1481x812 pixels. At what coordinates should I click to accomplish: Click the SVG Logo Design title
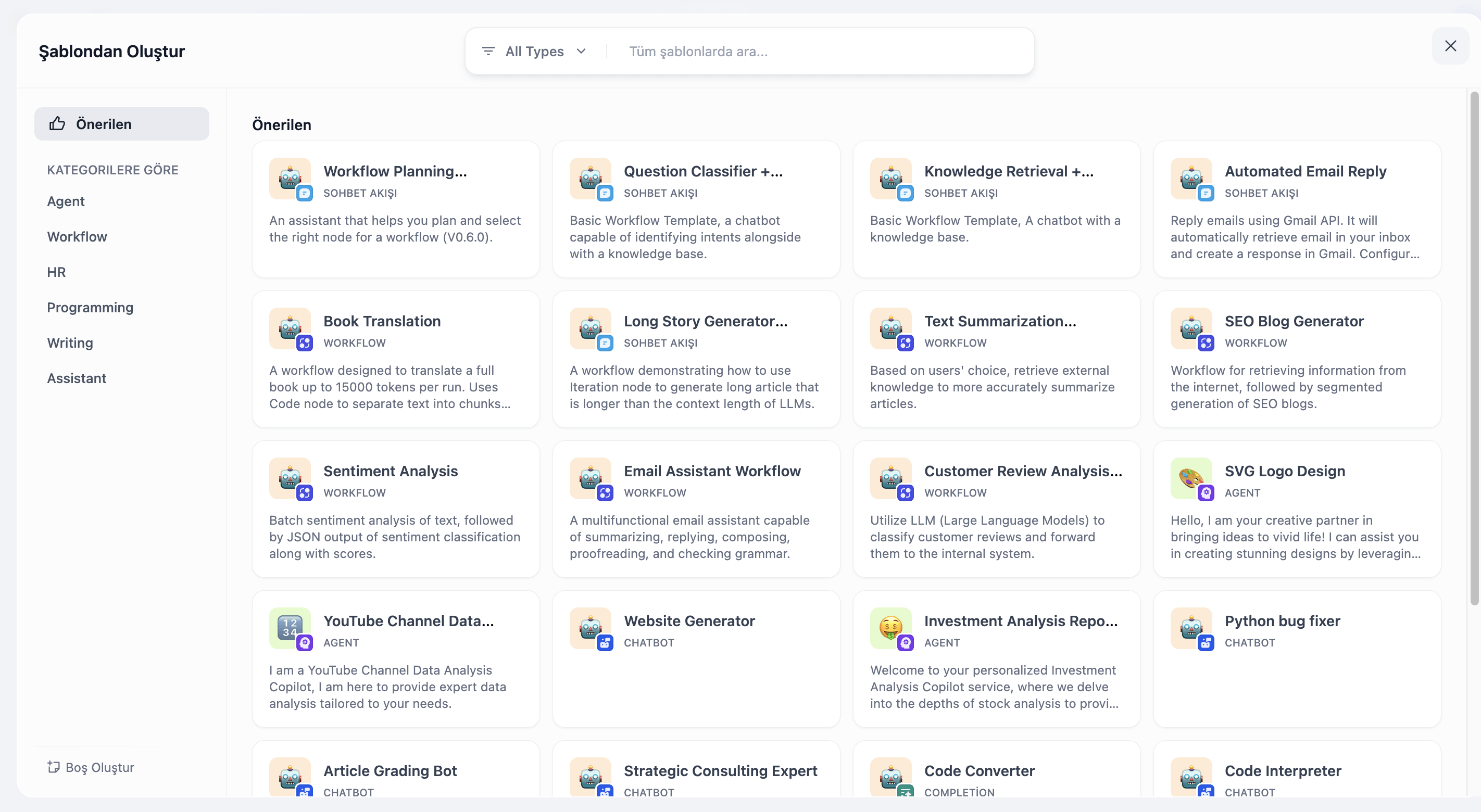[1285, 471]
